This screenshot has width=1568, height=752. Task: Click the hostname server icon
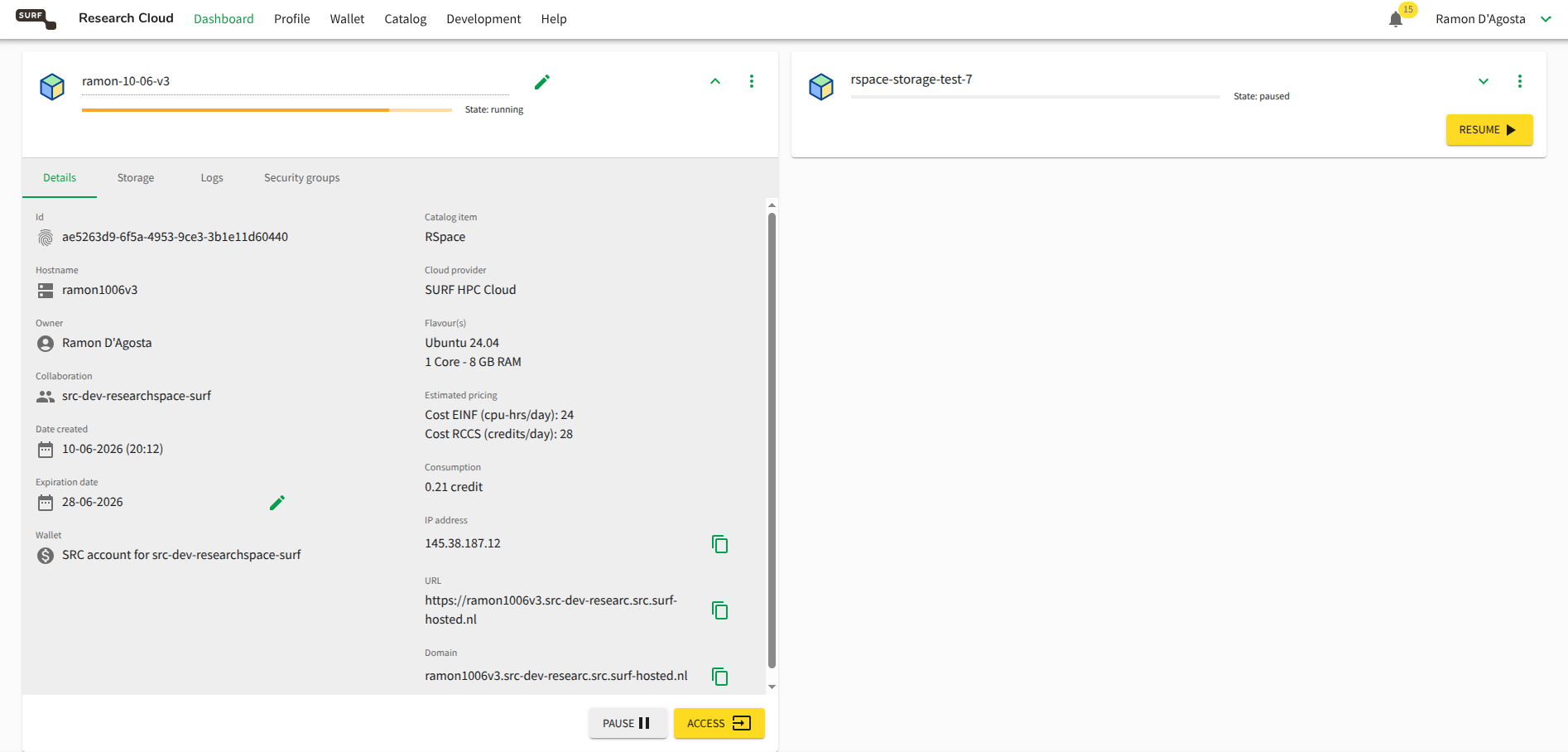[46, 291]
